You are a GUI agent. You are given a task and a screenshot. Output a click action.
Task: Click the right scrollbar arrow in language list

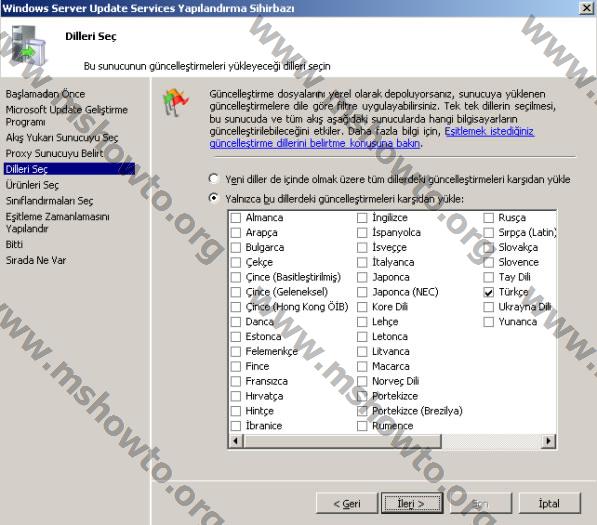tap(548, 441)
